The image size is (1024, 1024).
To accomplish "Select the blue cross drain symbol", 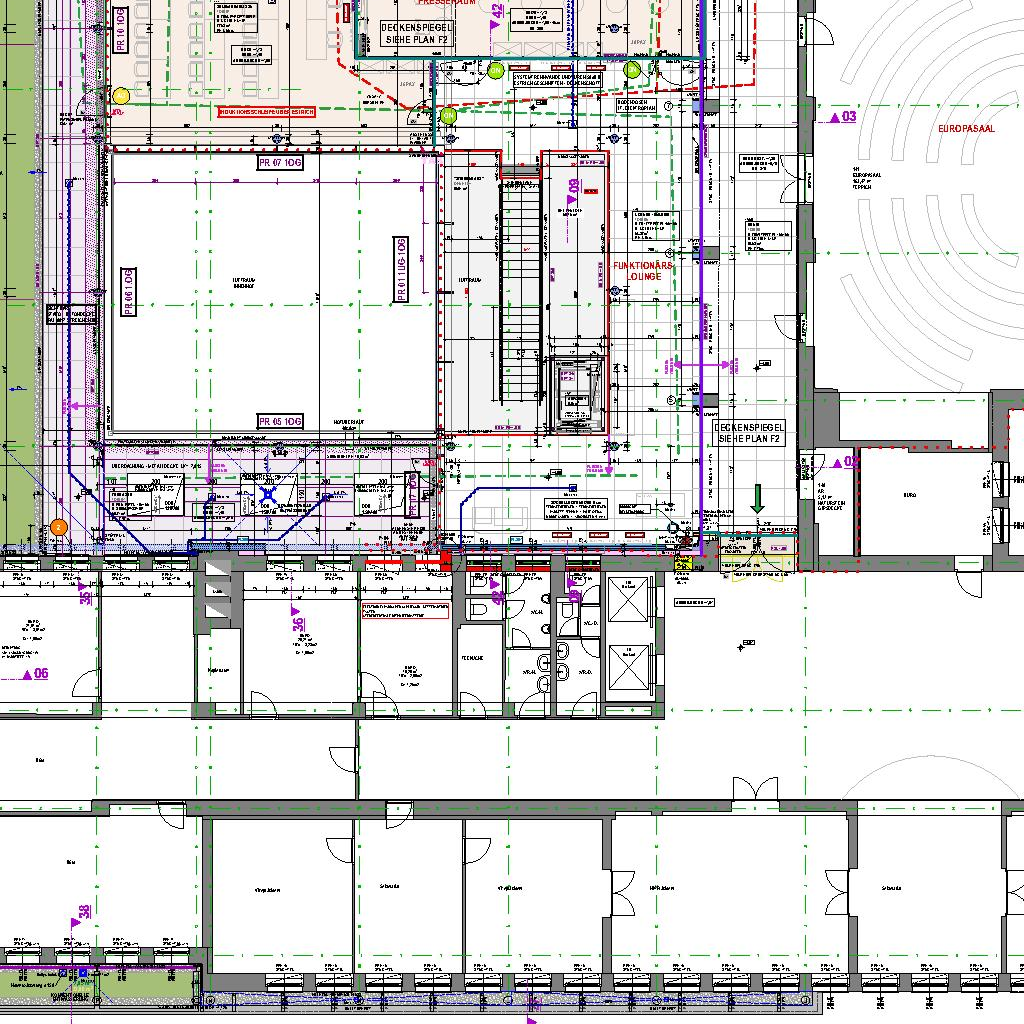I will point(268,494).
